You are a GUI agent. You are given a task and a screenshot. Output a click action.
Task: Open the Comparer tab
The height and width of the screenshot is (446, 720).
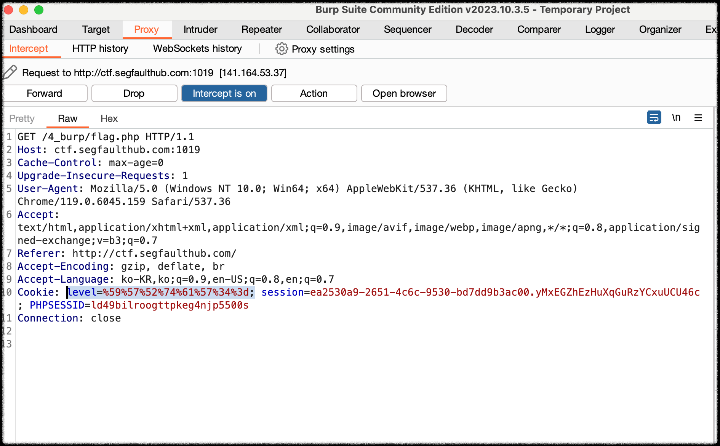click(x=539, y=29)
